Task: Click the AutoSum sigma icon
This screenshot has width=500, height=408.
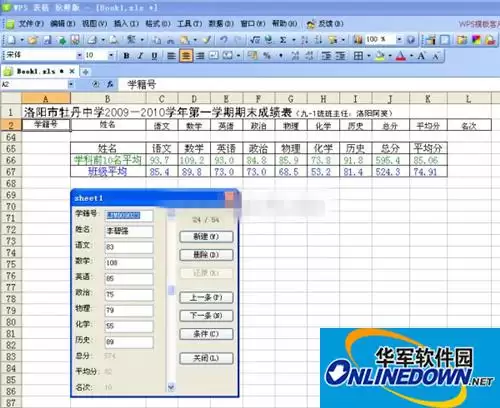Action: click(283, 40)
